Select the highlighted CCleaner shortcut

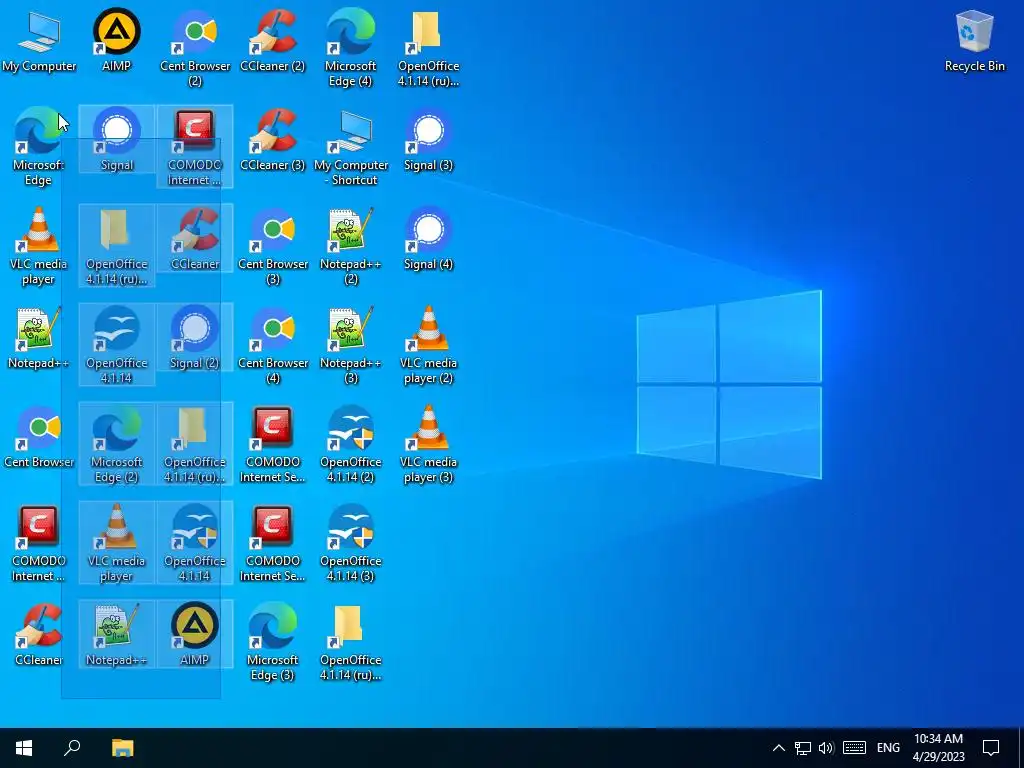(x=195, y=238)
